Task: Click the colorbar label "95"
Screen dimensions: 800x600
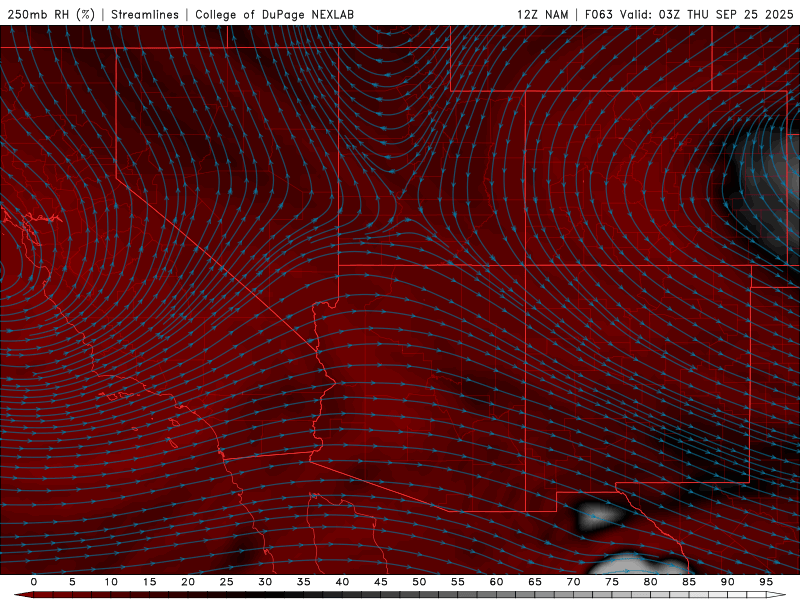Action: click(765, 582)
